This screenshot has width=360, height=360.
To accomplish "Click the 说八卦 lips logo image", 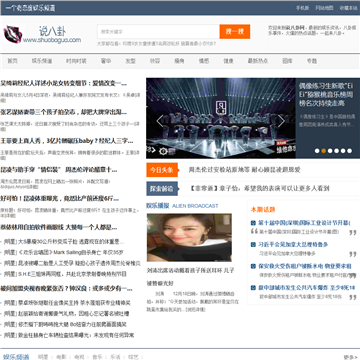I will pos(13,34).
